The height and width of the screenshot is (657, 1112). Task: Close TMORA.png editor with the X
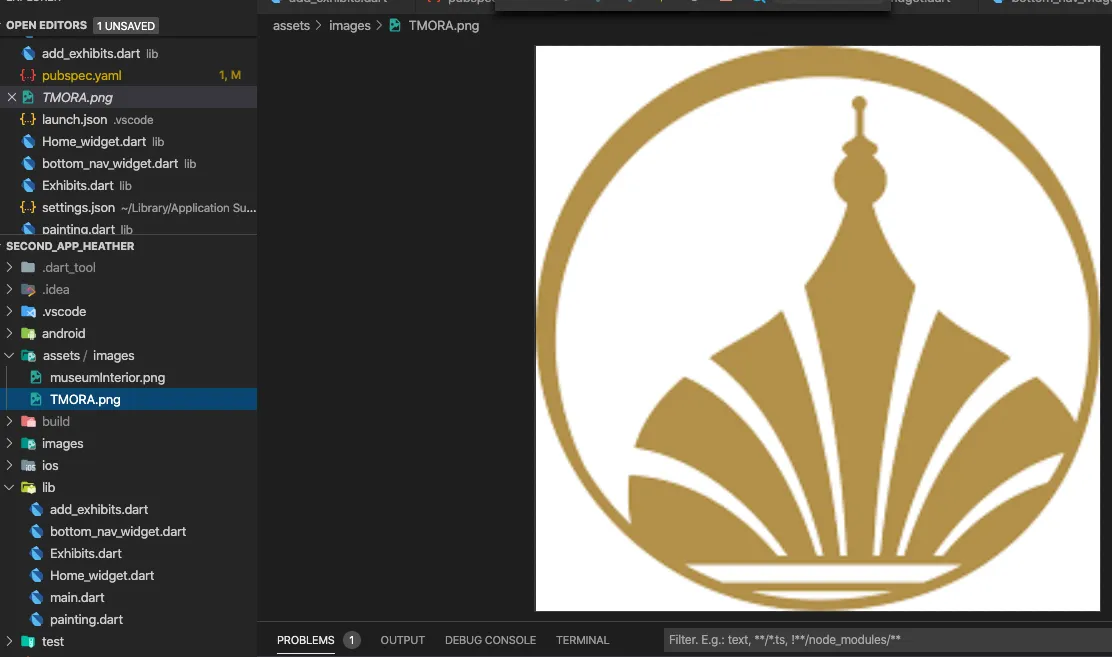[x=11, y=97]
